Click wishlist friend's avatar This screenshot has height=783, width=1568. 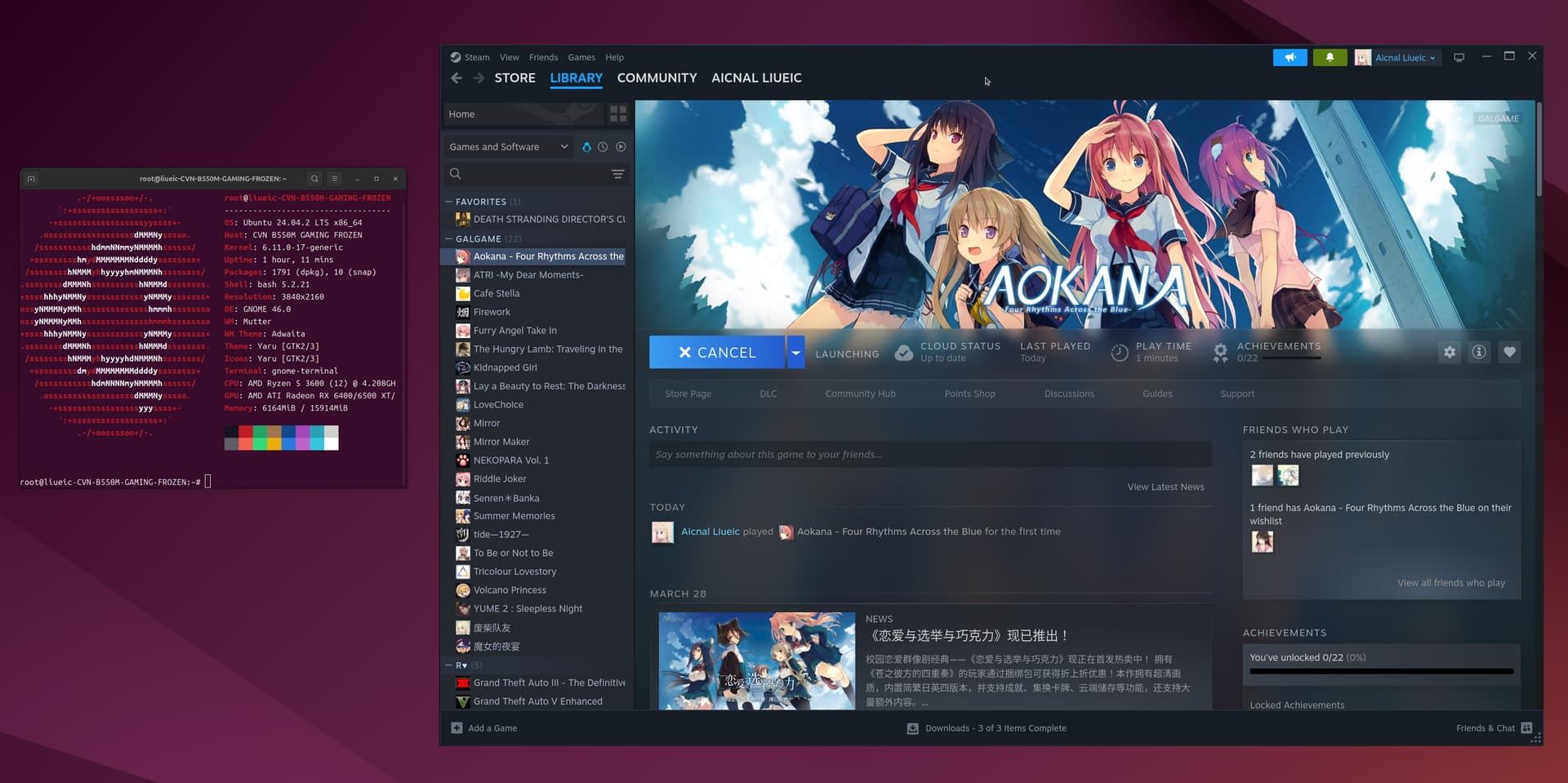(1263, 542)
